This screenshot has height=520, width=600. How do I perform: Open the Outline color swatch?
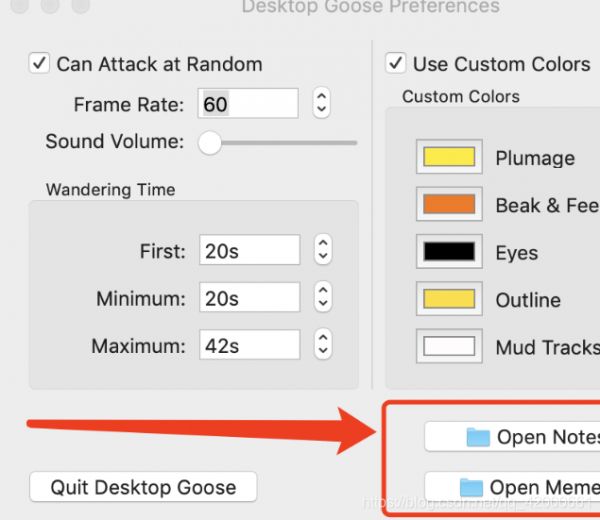pos(449,299)
